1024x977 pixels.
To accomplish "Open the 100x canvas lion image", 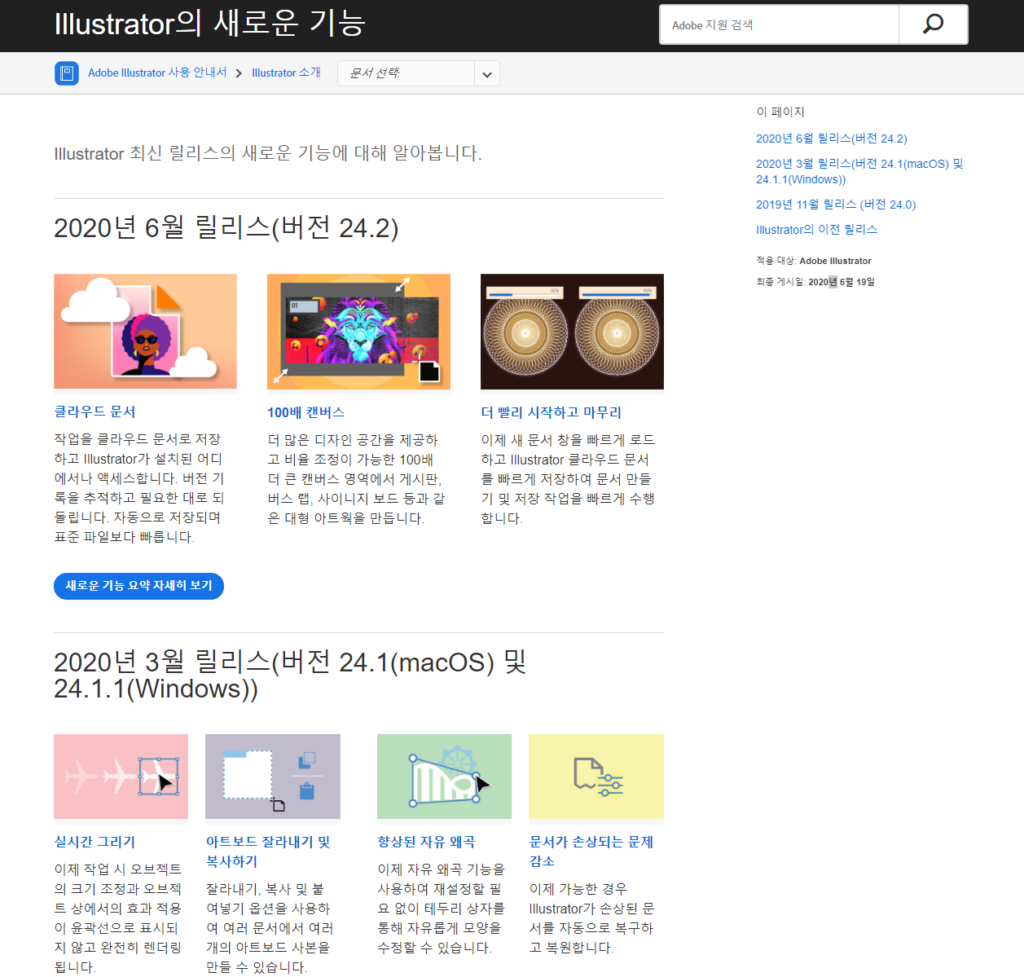I will coord(358,331).
